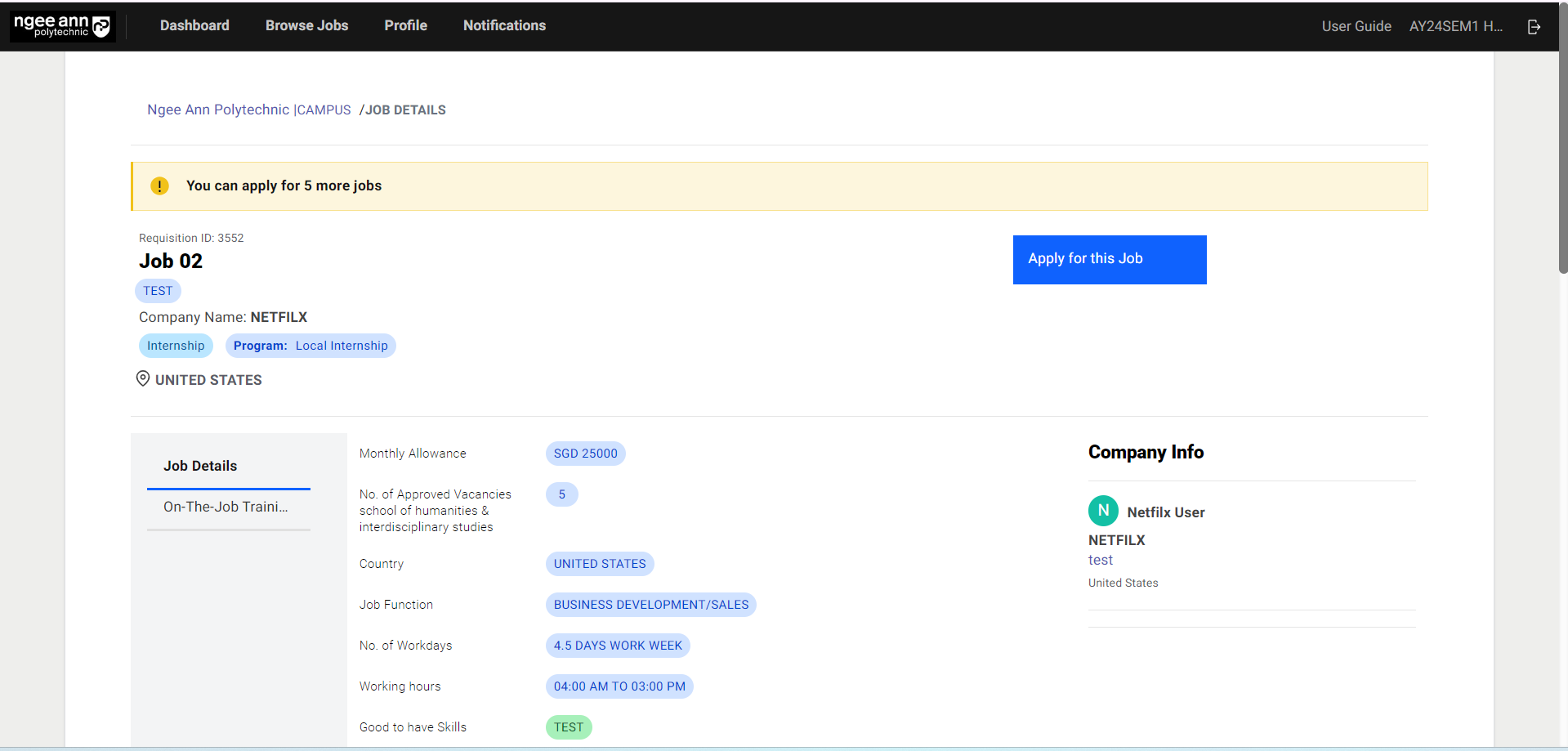
Task: Open the User Guide link
Action: pyautogui.click(x=1356, y=26)
